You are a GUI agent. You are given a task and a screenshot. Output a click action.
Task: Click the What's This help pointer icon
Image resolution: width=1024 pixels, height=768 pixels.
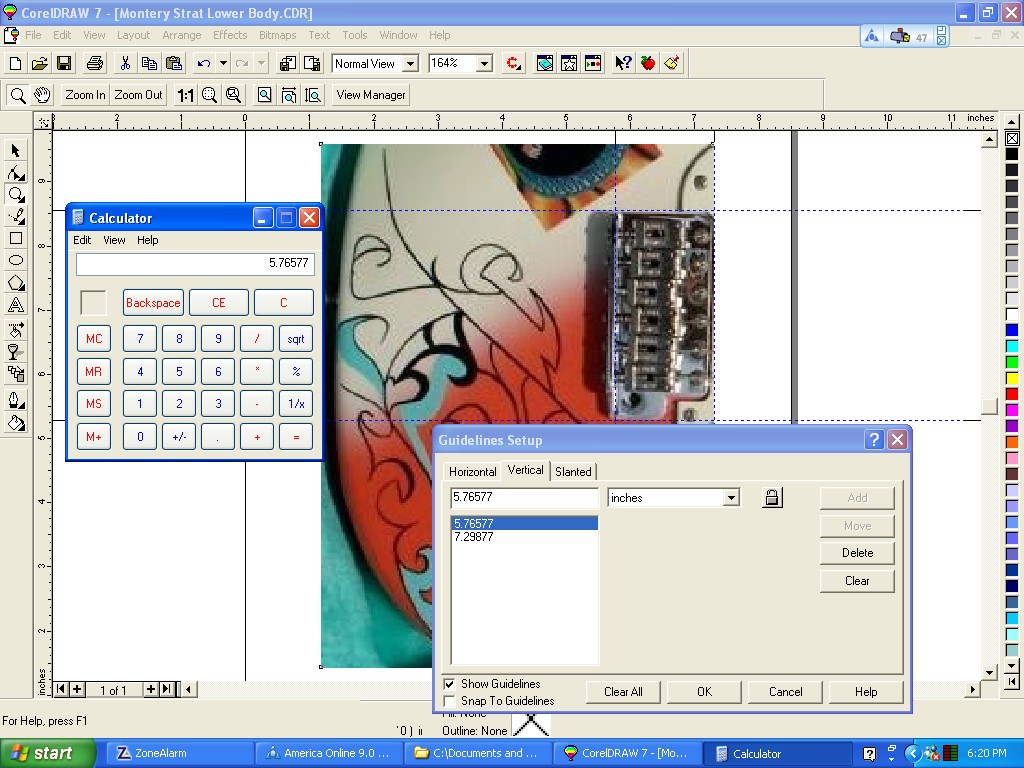(x=623, y=63)
